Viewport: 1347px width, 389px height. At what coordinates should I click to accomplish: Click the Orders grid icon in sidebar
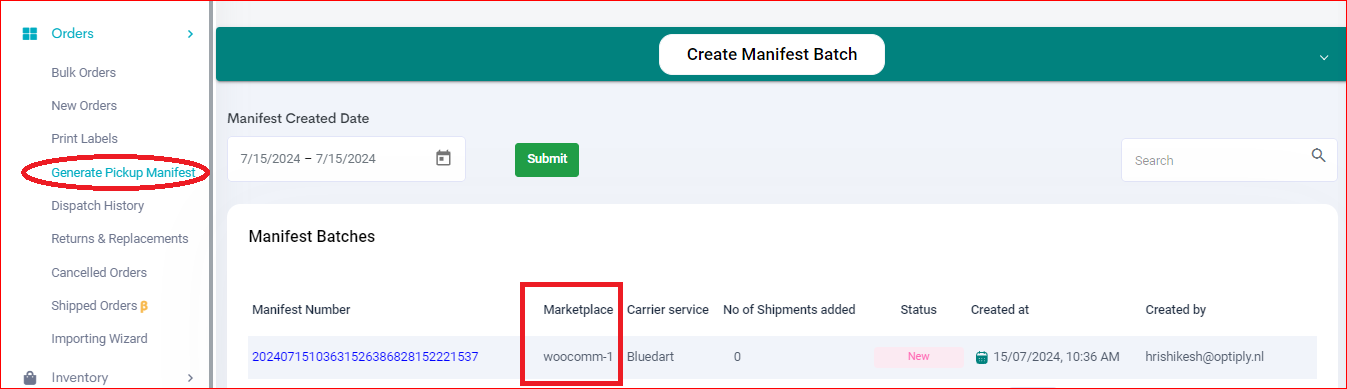(x=29, y=34)
